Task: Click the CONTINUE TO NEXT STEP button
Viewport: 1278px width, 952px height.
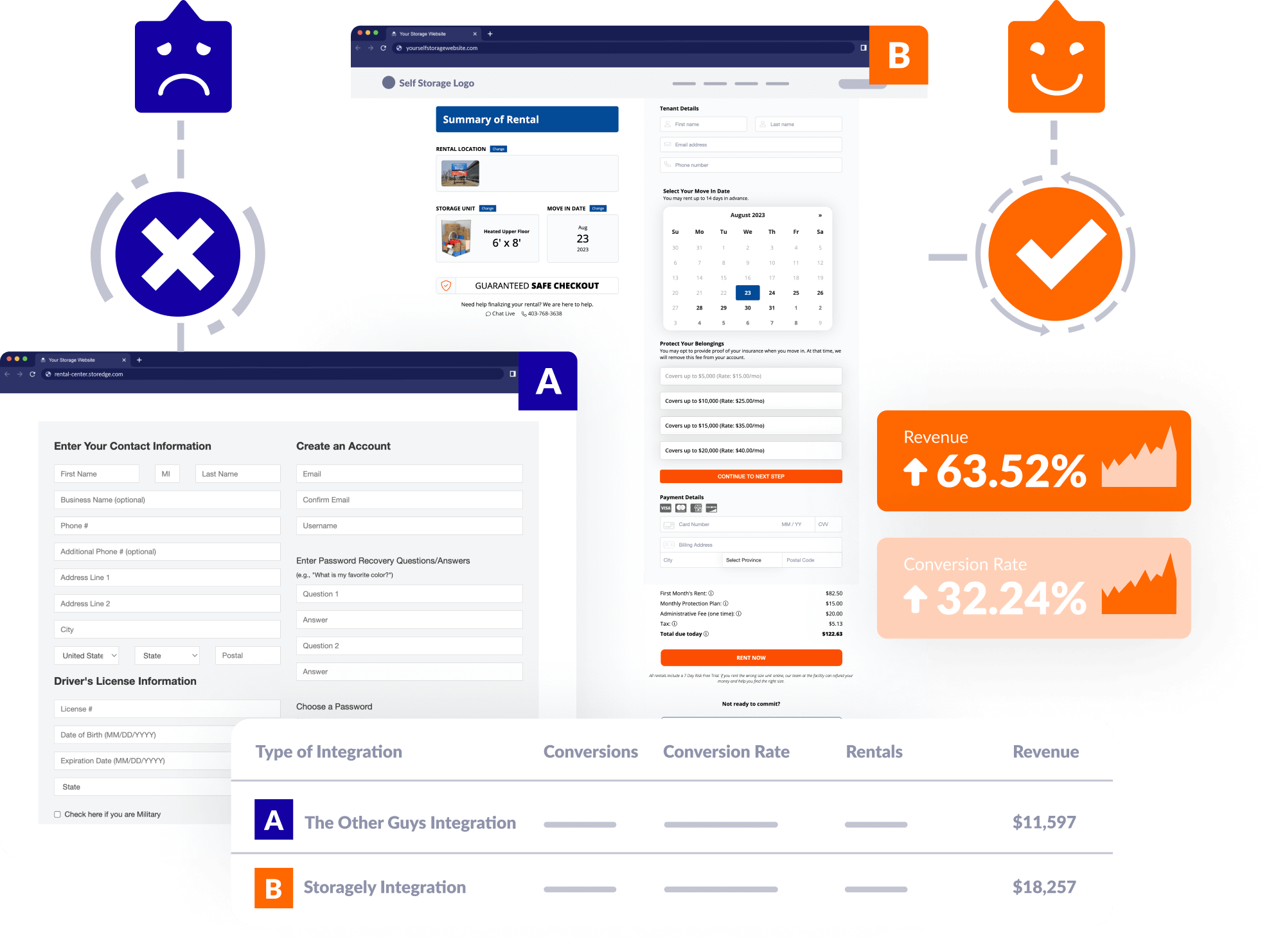Action: tap(750, 476)
